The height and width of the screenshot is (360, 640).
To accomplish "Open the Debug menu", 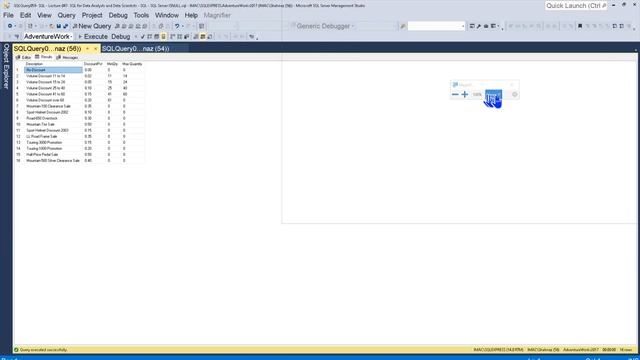I will pyautogui.click(x=118, y=15).
